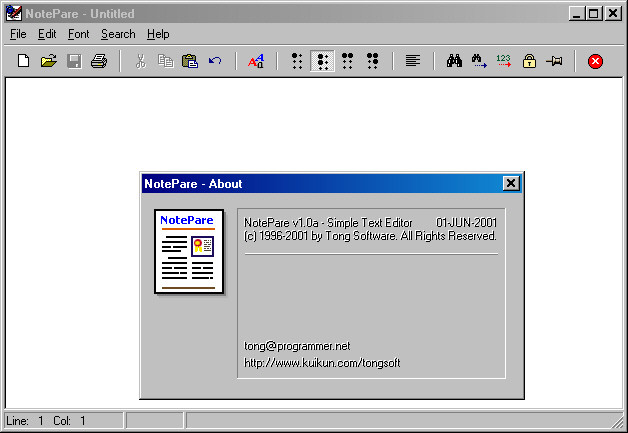Open the Font menu

pos(78,34)
